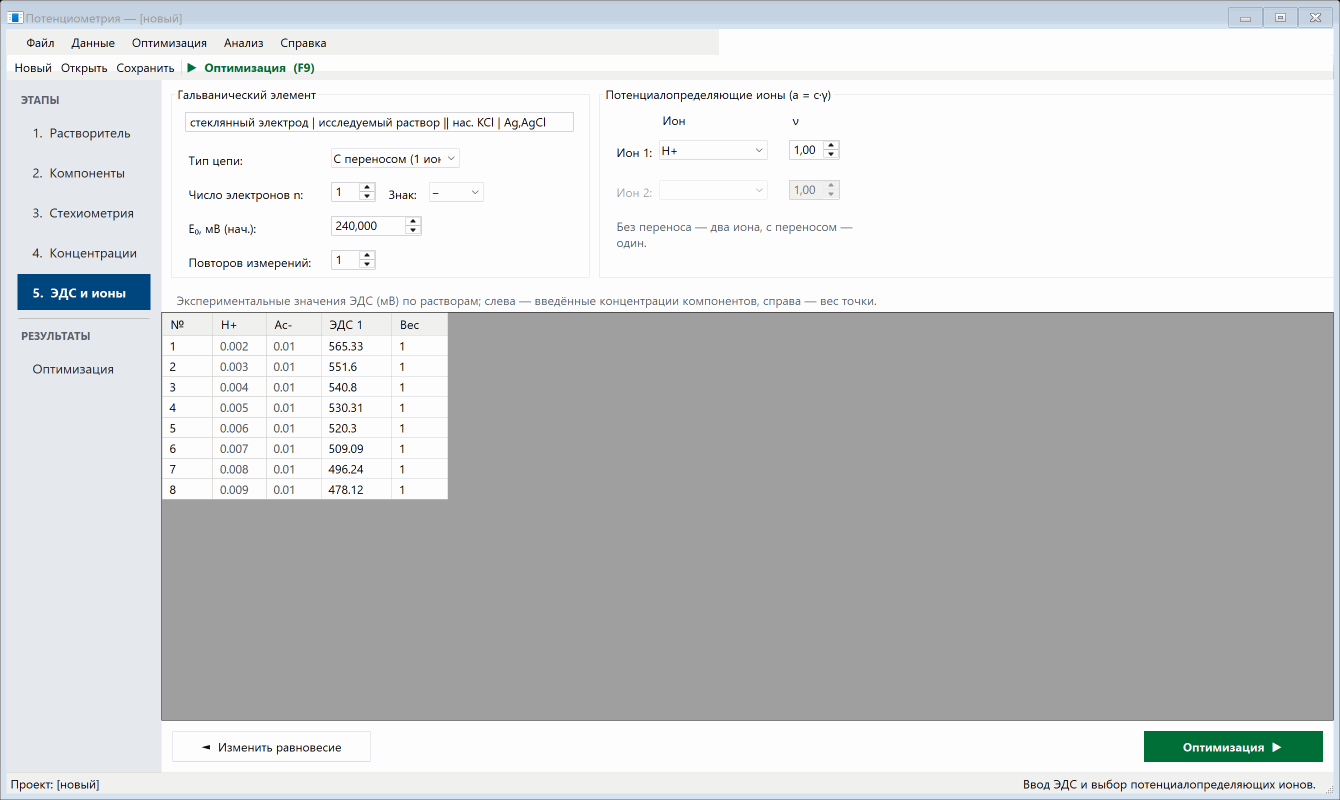Increase E₀ value with up arrow
Image resolution: width=1340 pixels, height=800 pixels.
click(x=413, y=221)
